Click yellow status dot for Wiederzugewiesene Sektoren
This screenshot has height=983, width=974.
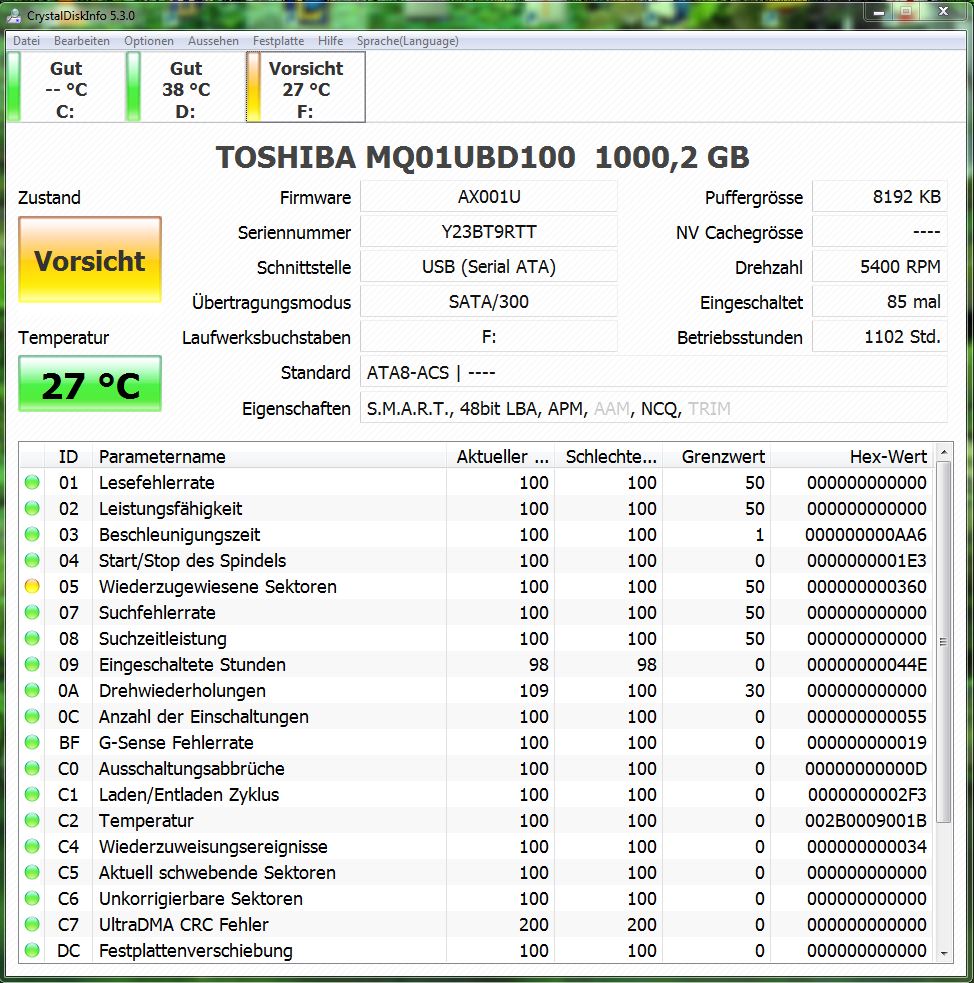tap(32, 586)
